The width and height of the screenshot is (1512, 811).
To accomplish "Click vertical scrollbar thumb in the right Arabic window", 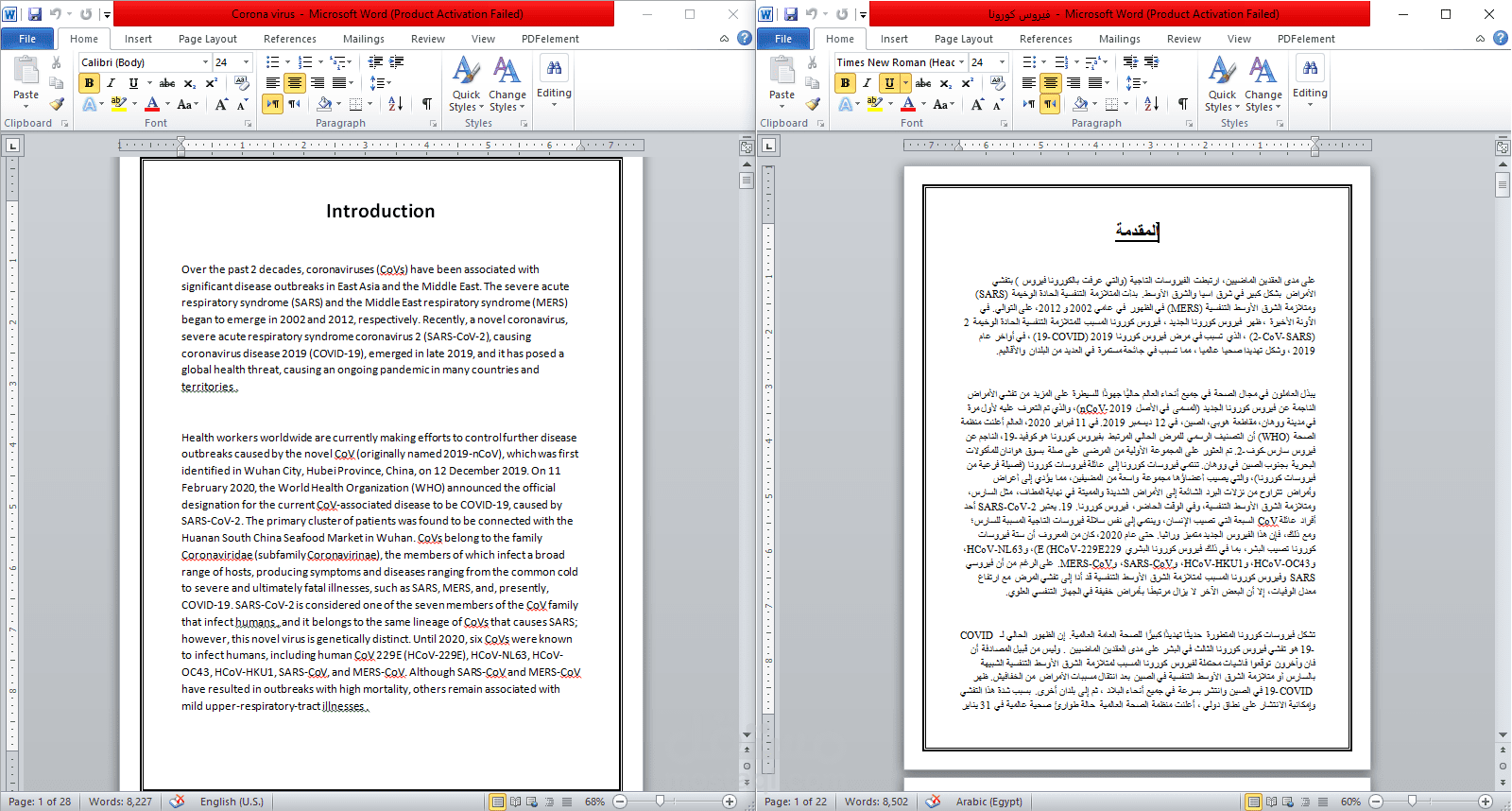I will coord(1503,184).
